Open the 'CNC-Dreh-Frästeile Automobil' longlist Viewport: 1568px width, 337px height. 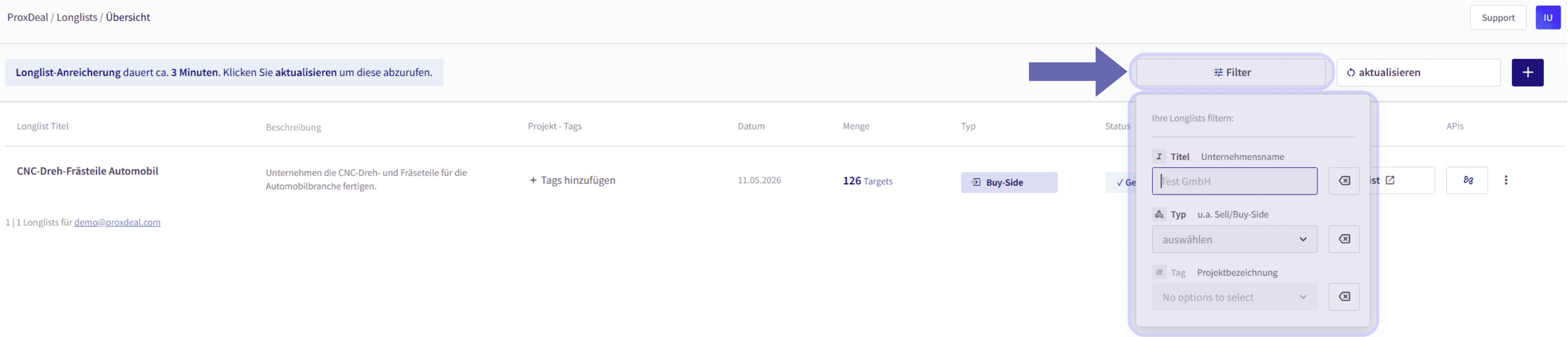[x=88, y=171]
